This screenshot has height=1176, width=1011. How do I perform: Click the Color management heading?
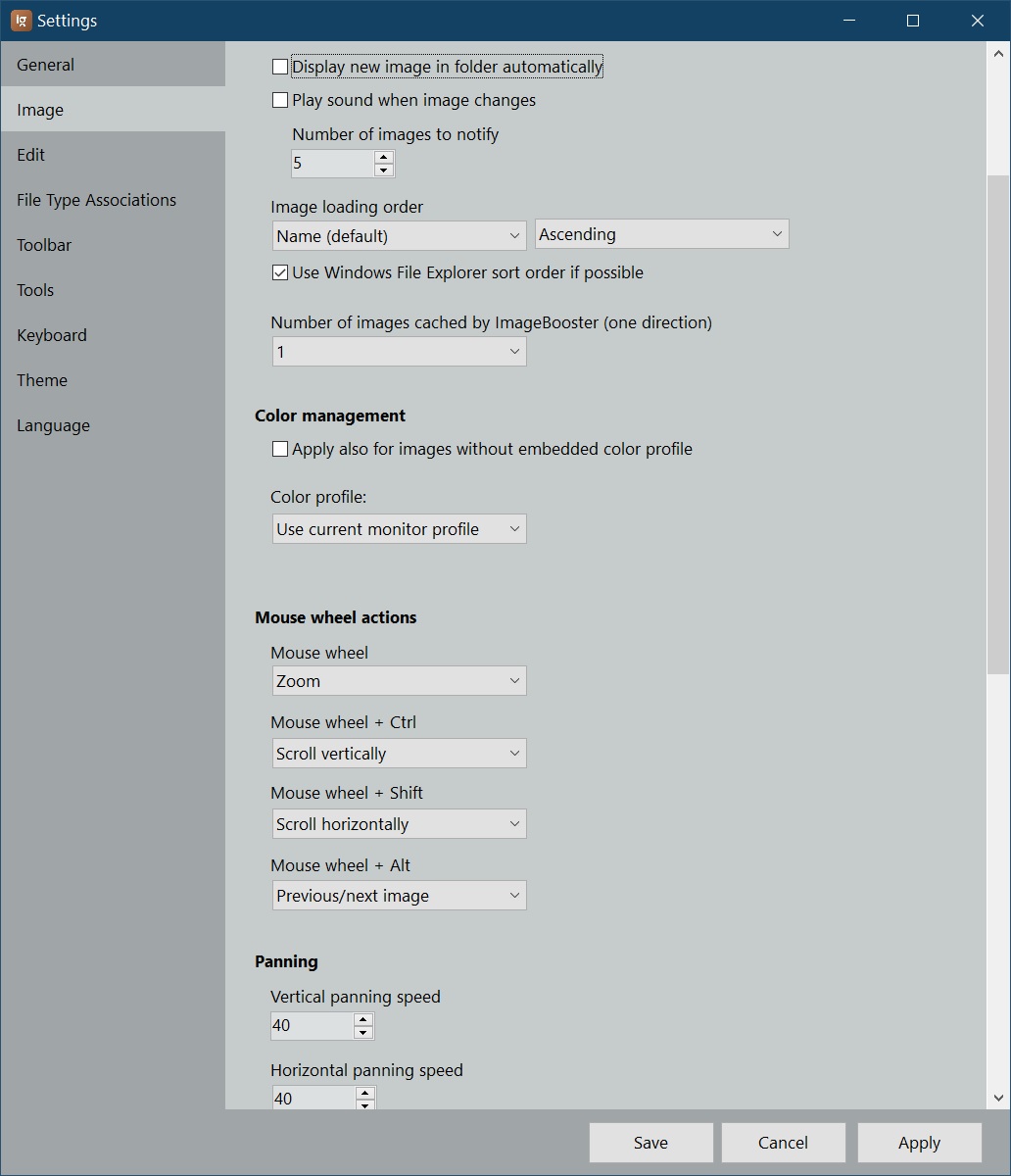(x=330, y=416)
